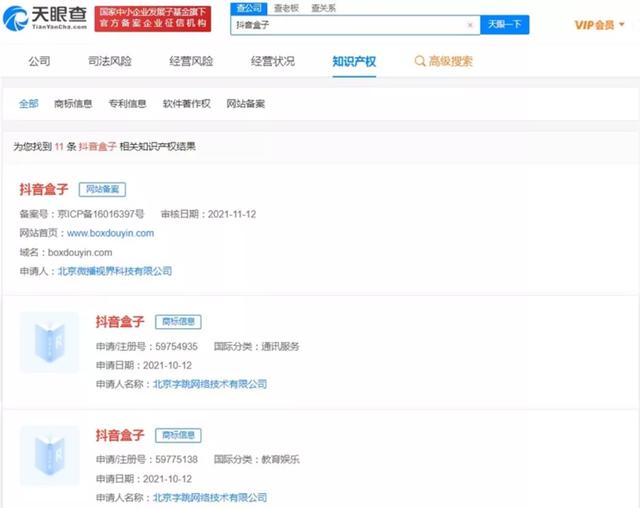Switch to the 经营风险 tab
The image size is (640, 508).
point(191,61)
